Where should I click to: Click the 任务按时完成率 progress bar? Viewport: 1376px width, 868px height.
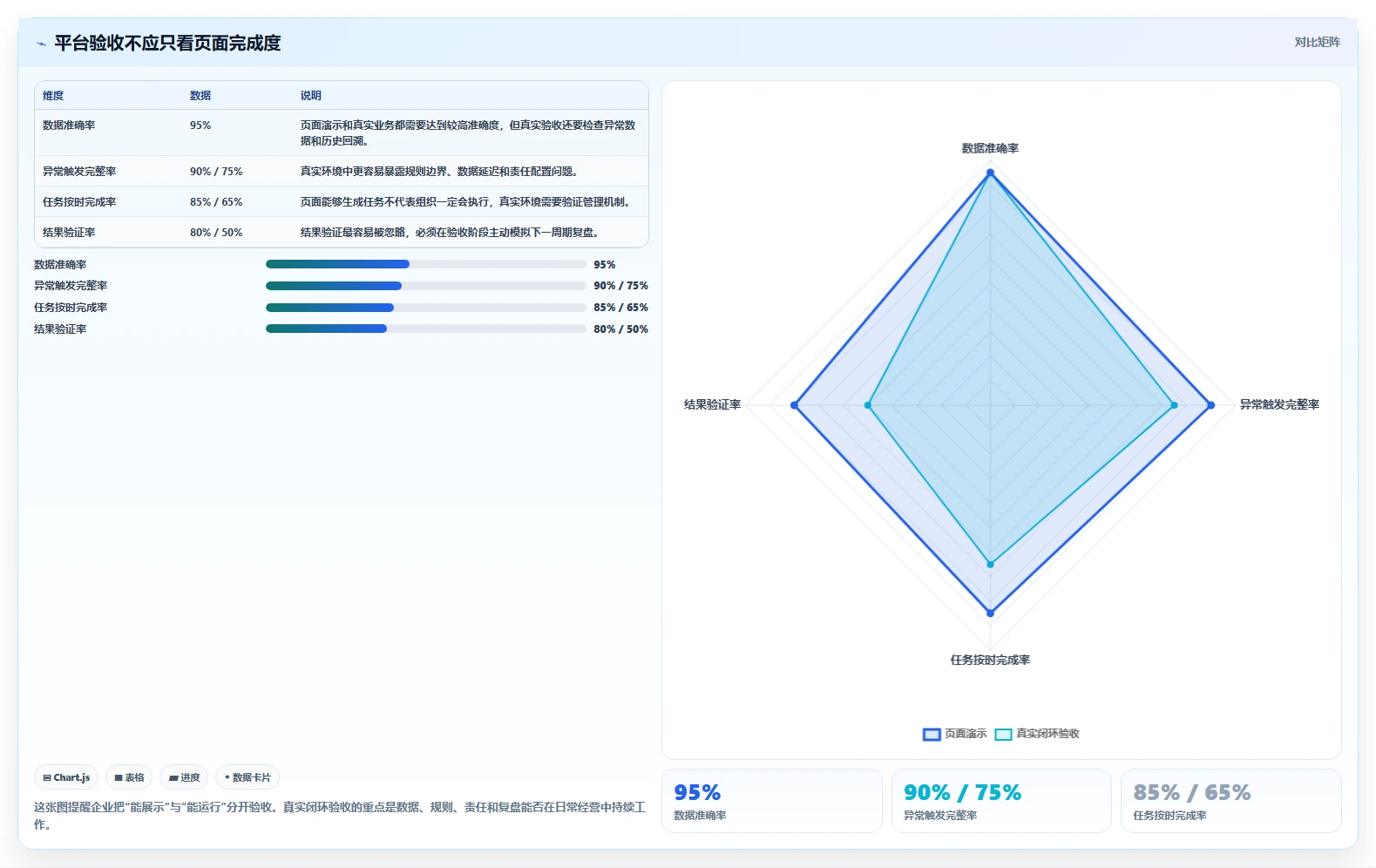[425, 307]
